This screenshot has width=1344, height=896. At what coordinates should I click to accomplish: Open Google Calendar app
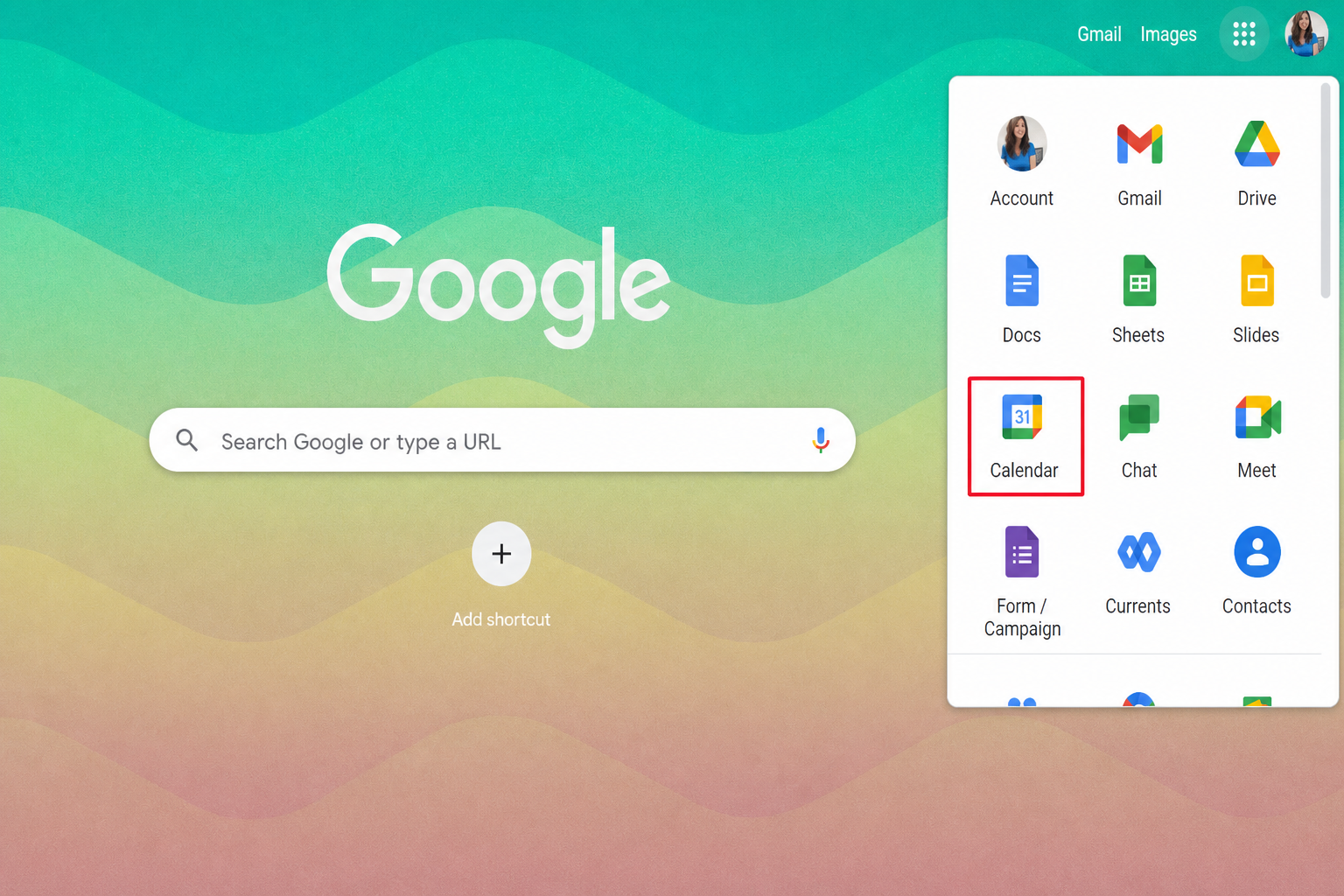(1025, 436)
